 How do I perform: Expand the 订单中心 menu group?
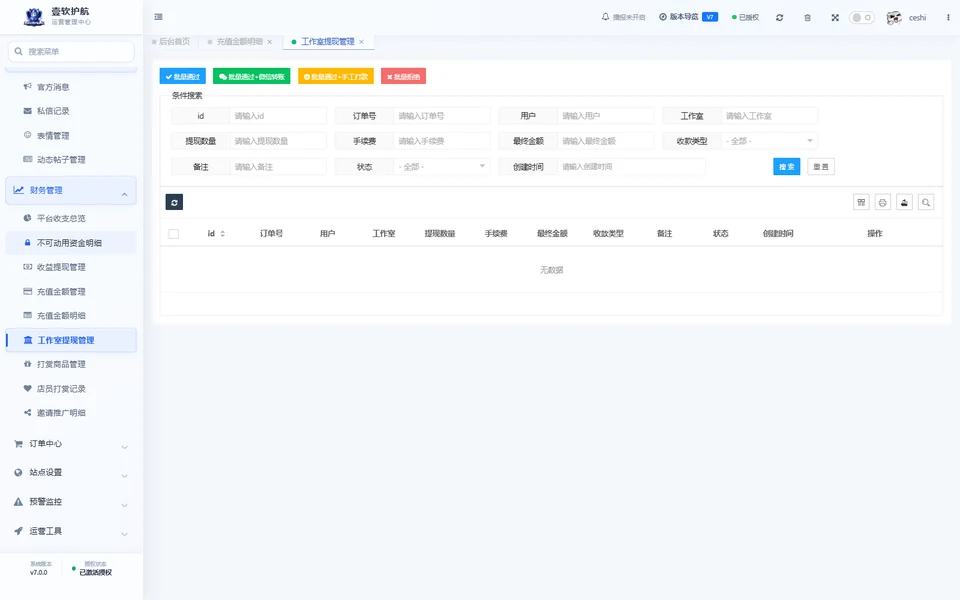(71, 444)
